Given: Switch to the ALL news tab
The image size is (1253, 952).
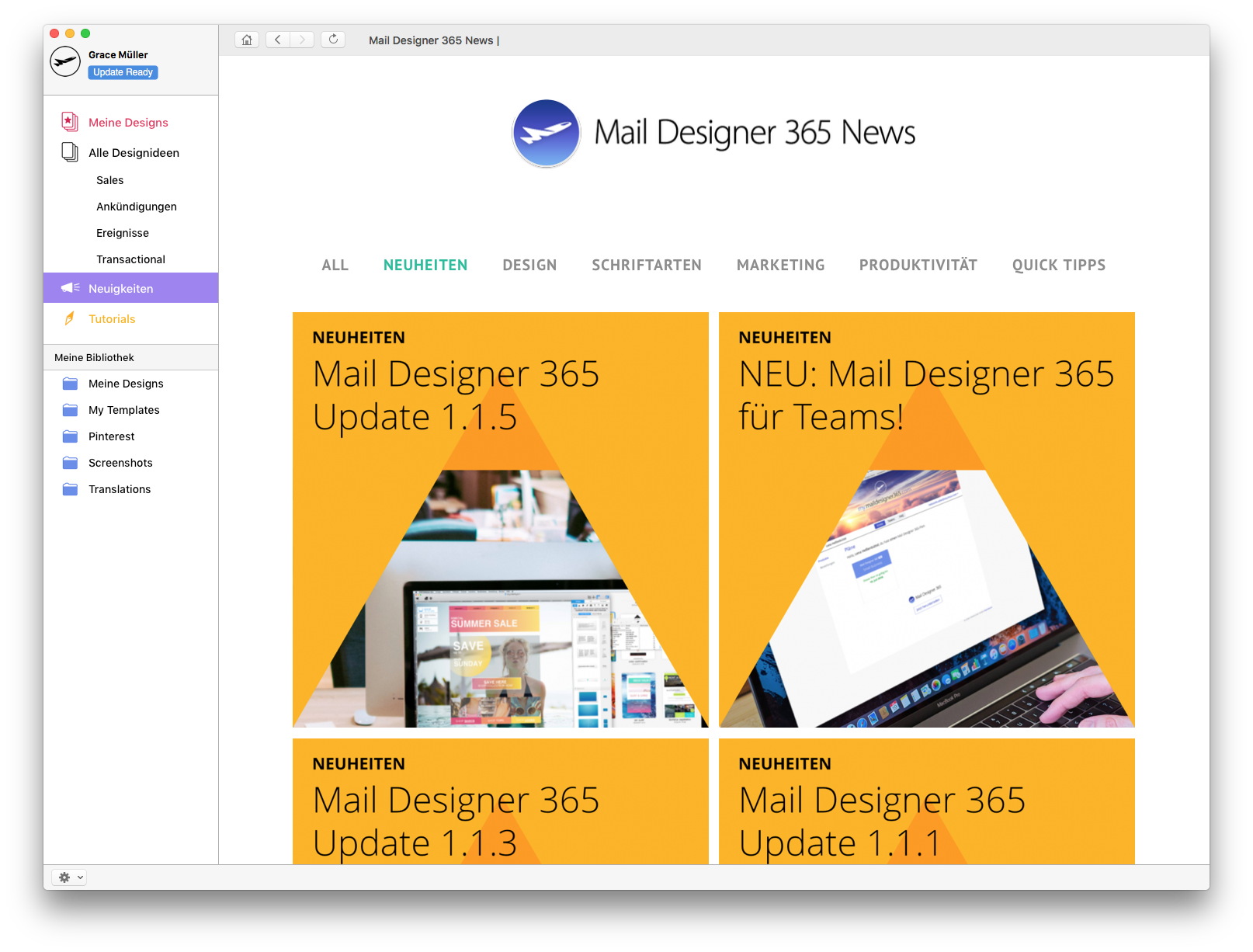Looking at the screenshot, I should coord(335,266).
